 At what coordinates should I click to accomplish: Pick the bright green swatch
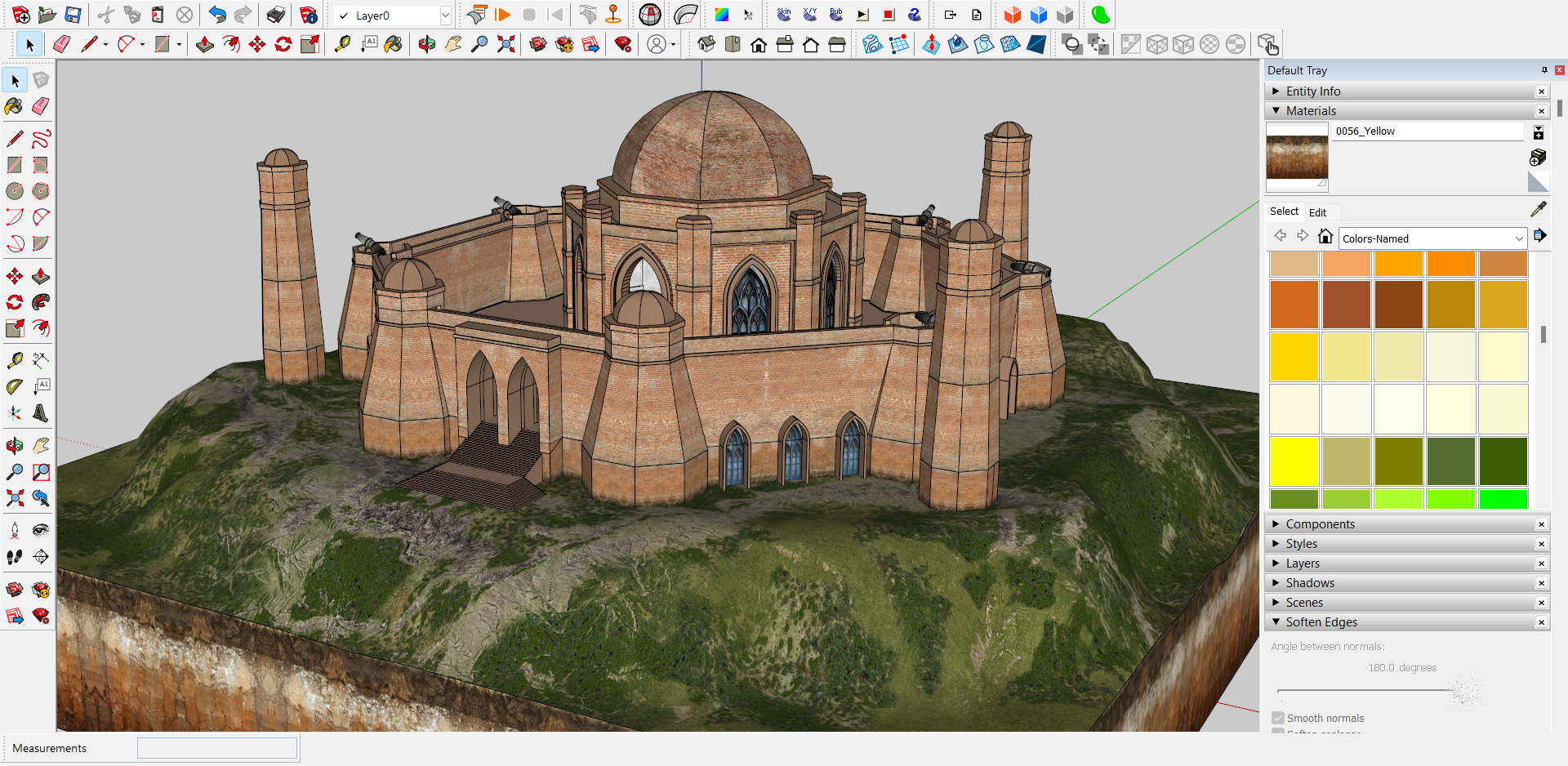point(1503,498)
